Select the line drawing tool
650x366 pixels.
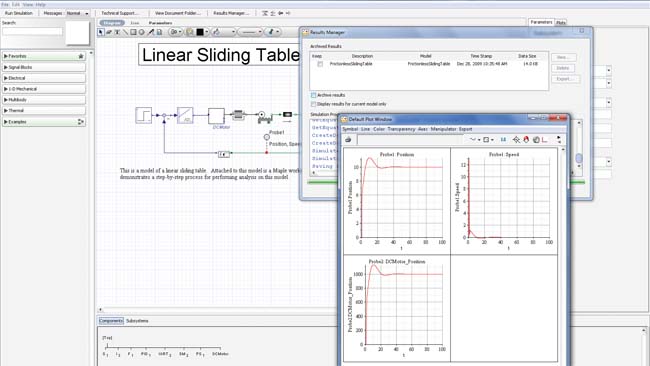coord(125,32)
